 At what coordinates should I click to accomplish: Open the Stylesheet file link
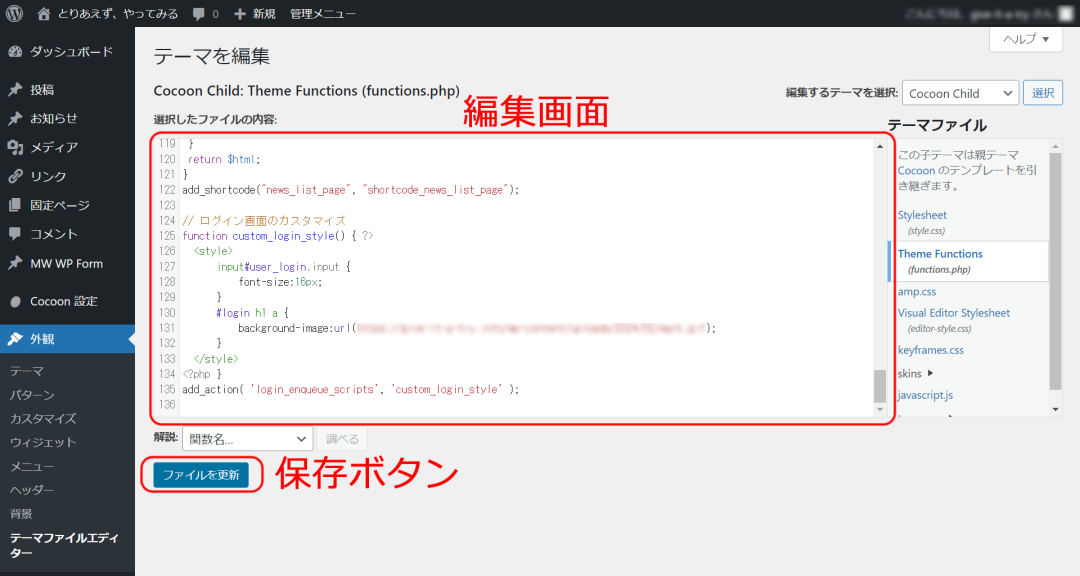point(922,215)
